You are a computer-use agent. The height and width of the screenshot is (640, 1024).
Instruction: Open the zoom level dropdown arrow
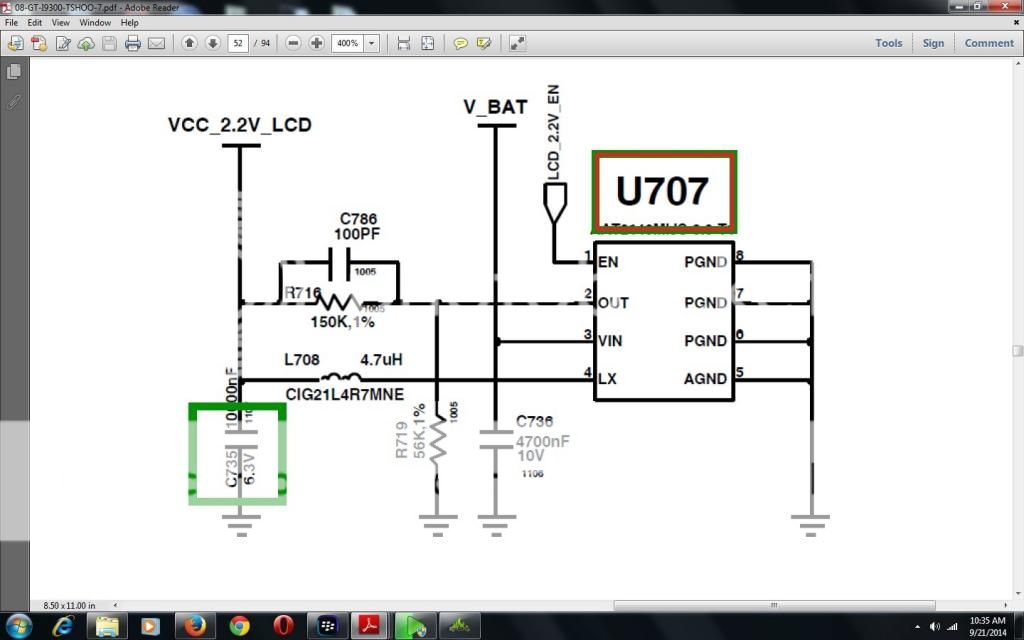click(x=372, y=43)
